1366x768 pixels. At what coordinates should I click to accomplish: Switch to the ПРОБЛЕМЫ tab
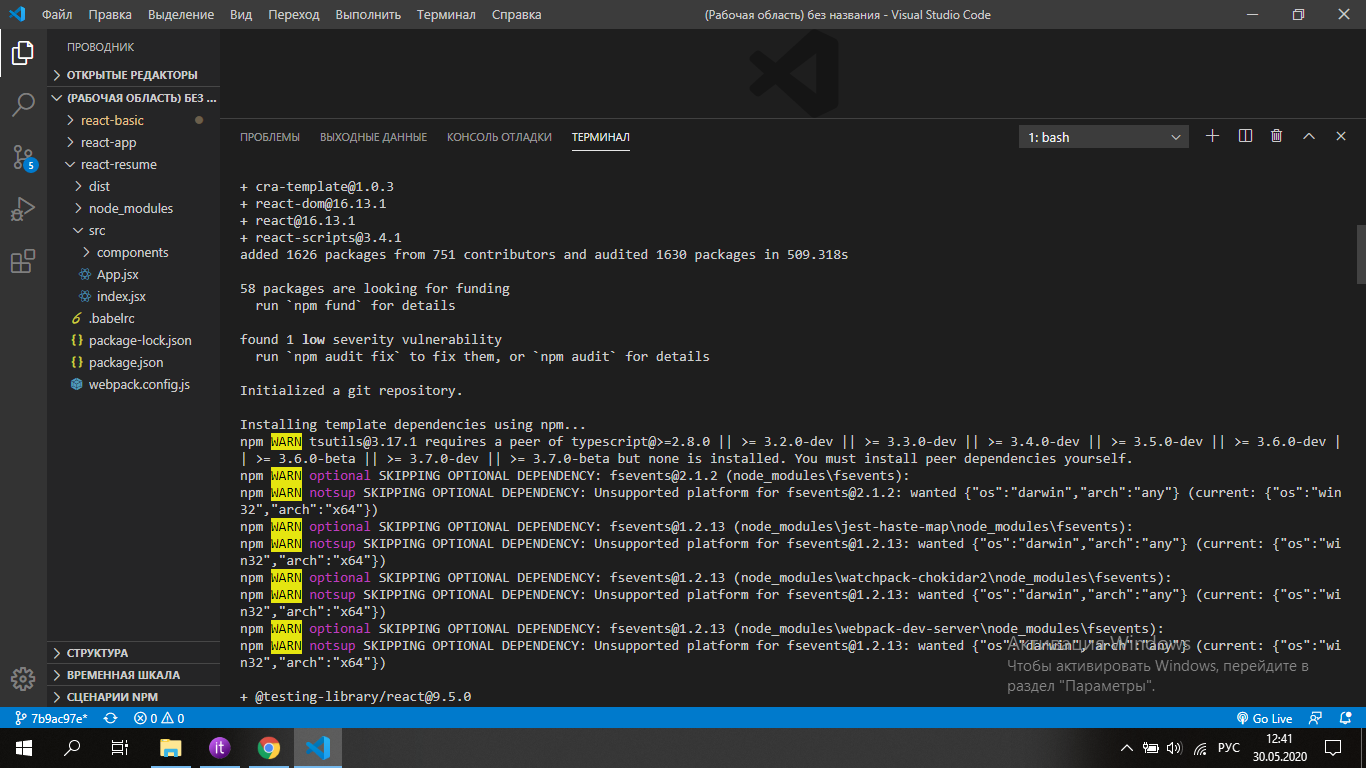pos(270,137)
